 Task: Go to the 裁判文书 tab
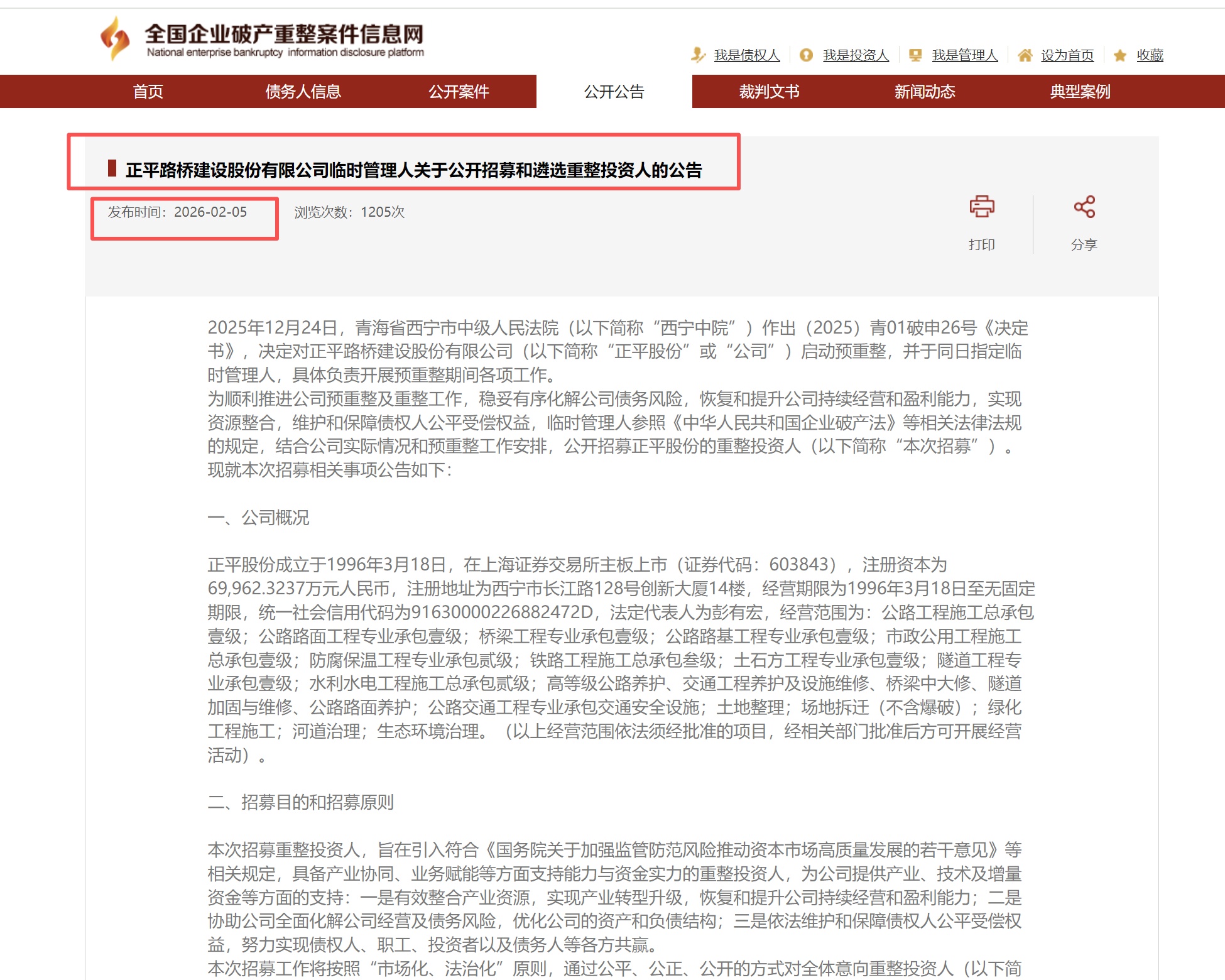769,92
